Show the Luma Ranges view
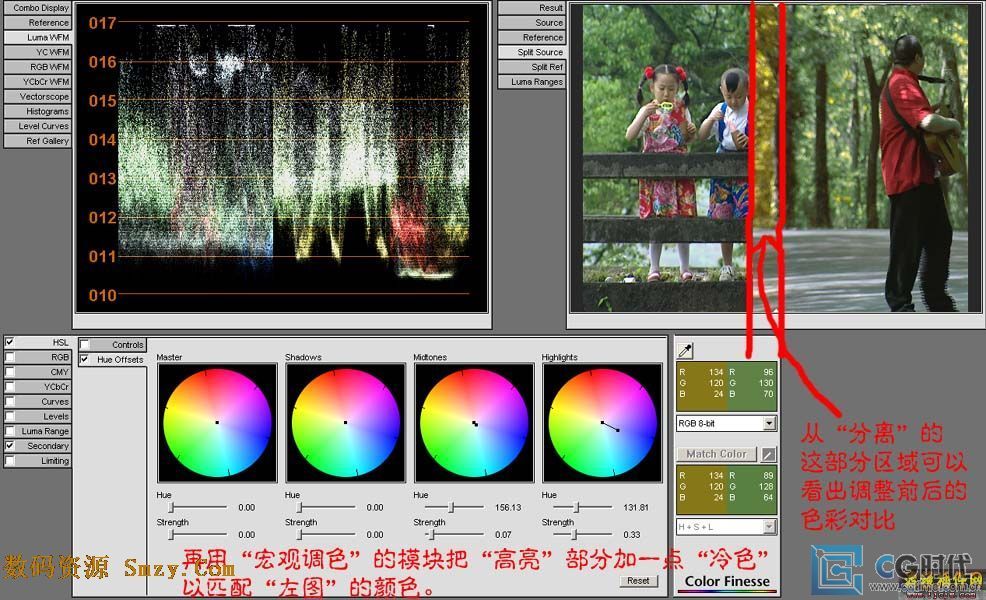 tap(532, 82)
